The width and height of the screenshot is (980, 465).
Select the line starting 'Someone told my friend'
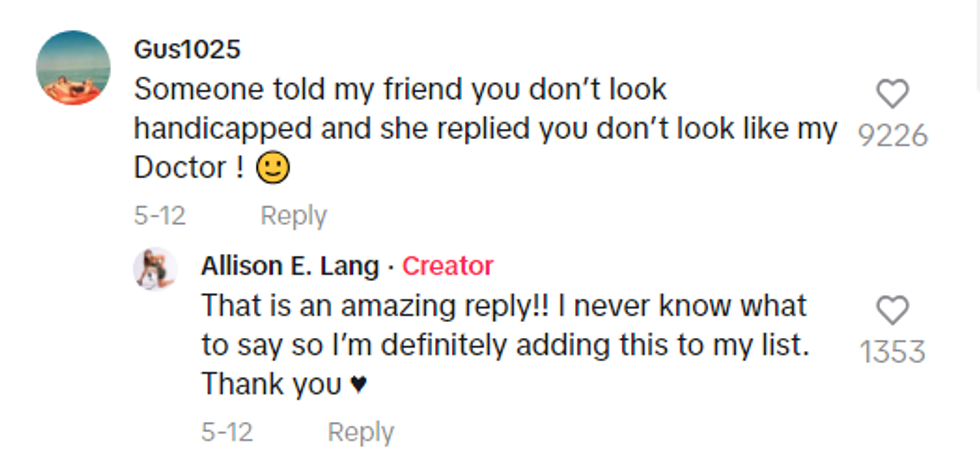click(400, 89)
